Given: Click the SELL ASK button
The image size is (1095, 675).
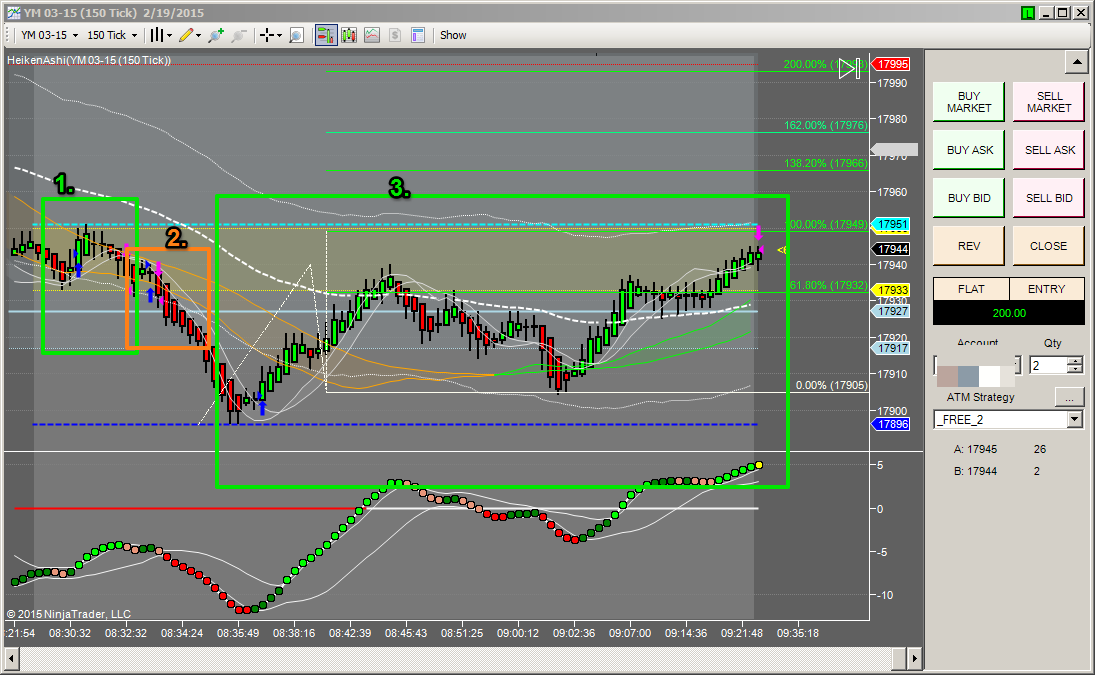Looking at the screenshot, I should 1049,150.
